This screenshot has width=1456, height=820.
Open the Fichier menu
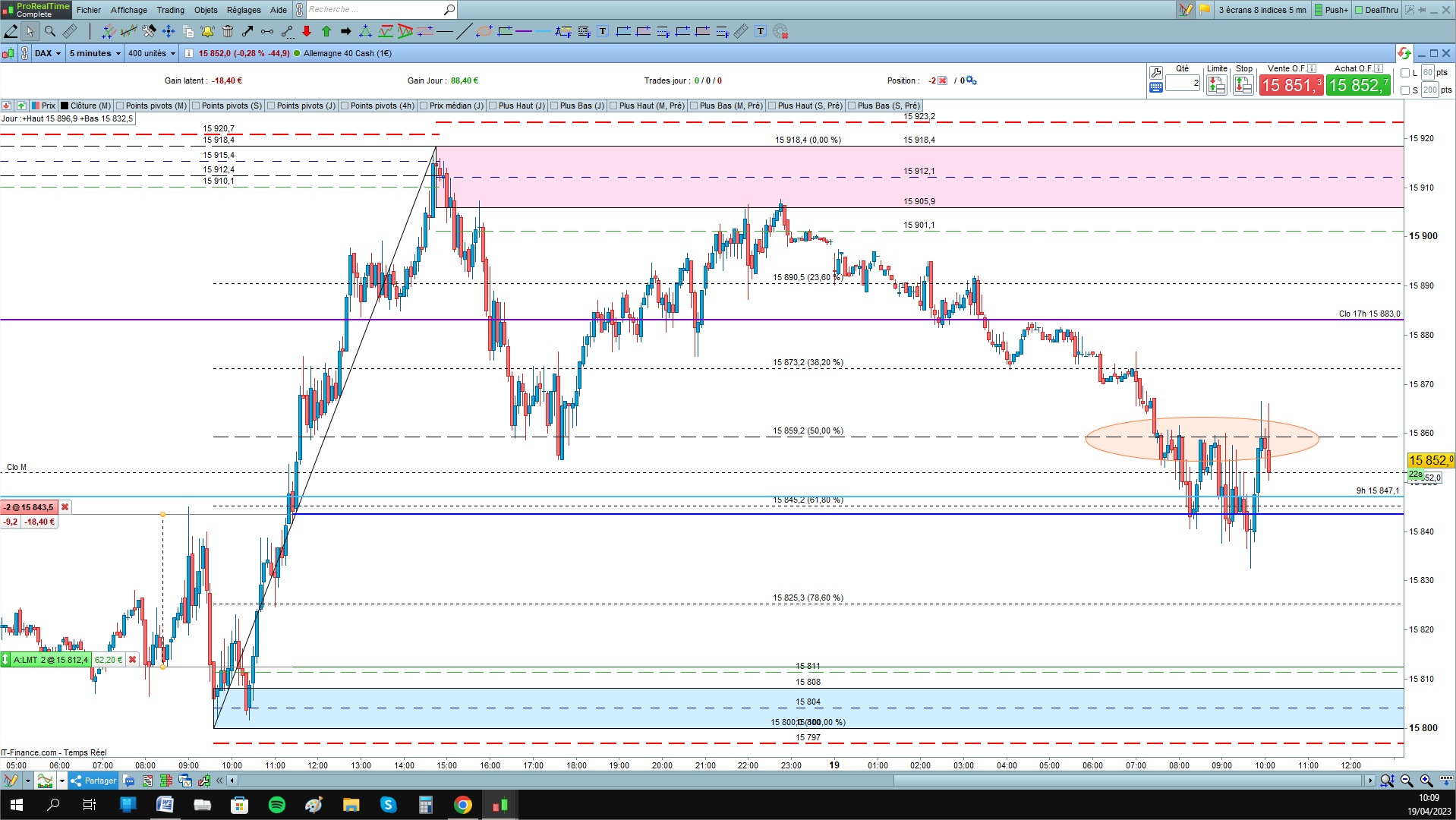coord(89,10)
